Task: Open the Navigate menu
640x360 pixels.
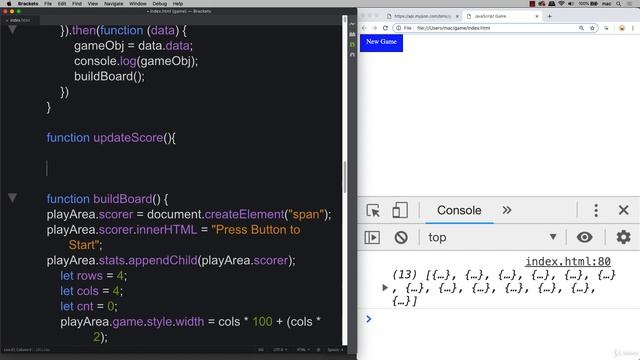Action: tap(113, 4)
